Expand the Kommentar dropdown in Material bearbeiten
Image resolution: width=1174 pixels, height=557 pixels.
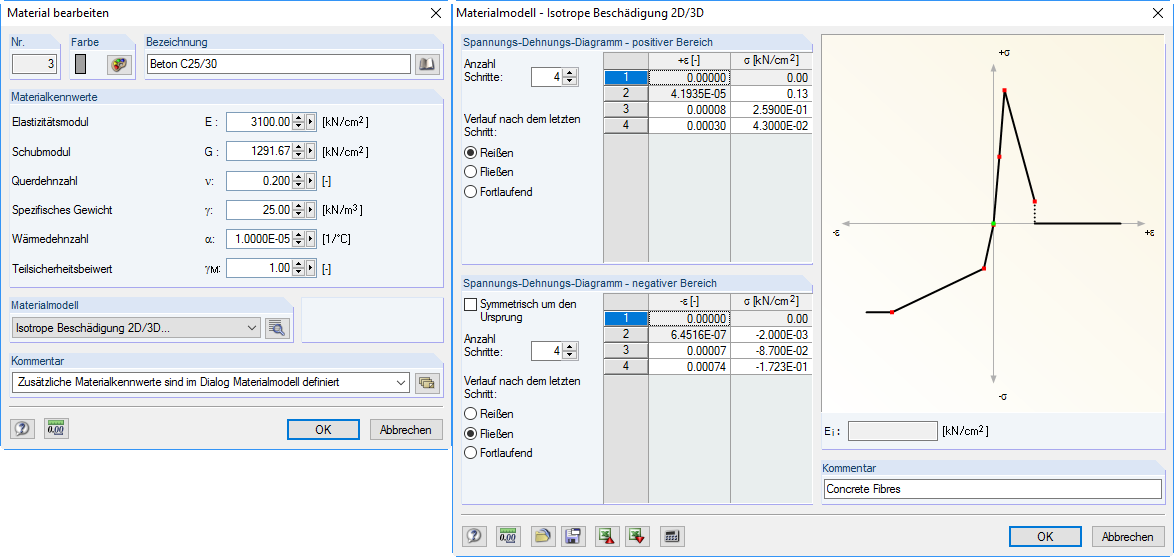[401, 383]
